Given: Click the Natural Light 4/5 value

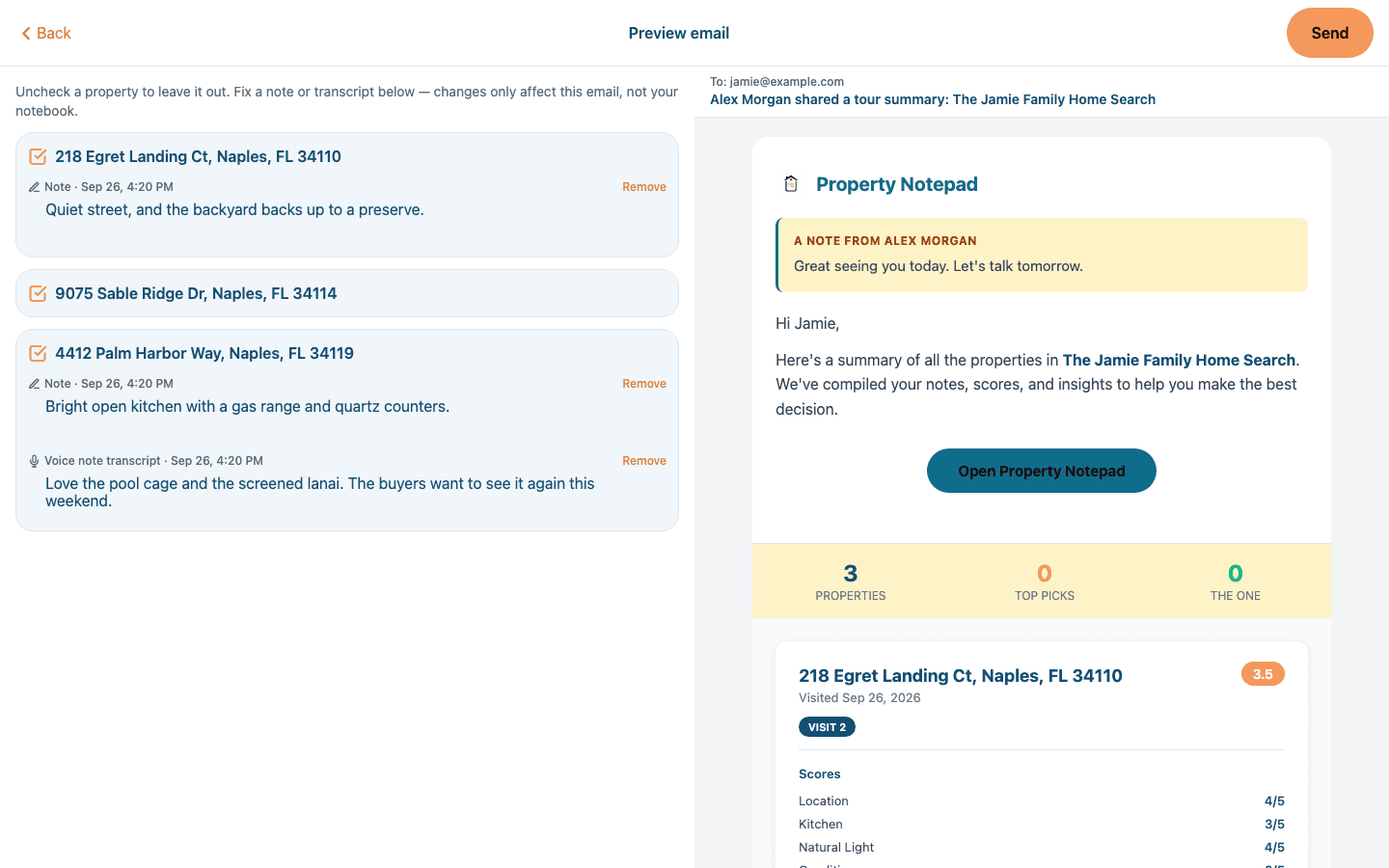Looking at the screenshot, I should click(1274, 848).
